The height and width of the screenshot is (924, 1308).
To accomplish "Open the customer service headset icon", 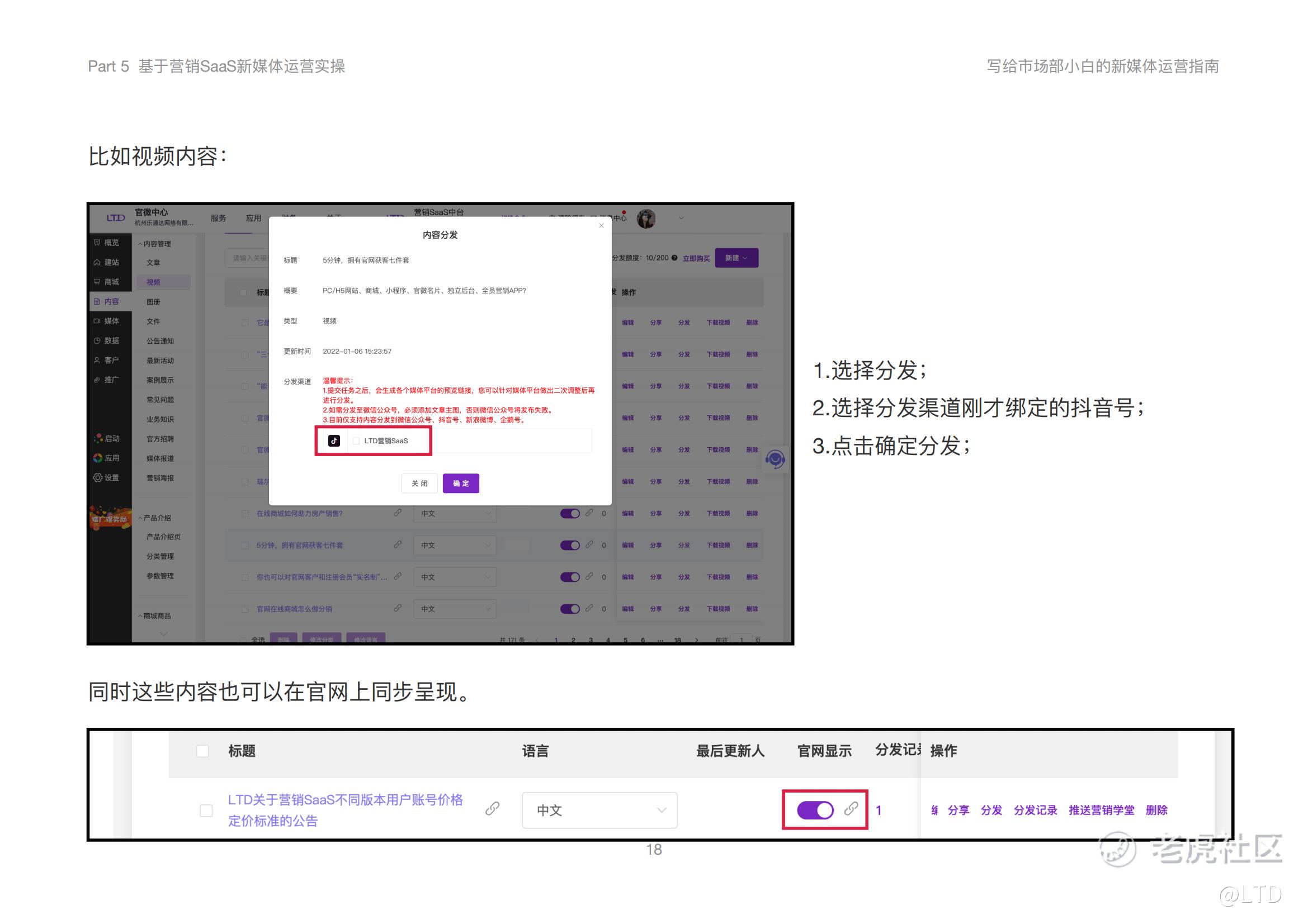I will [775, 459].
